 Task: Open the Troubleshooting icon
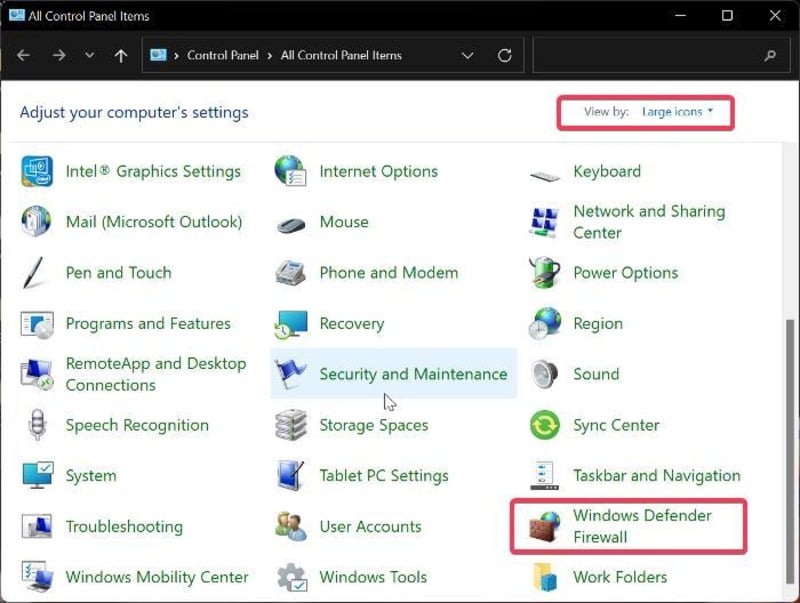coord(37,526)
